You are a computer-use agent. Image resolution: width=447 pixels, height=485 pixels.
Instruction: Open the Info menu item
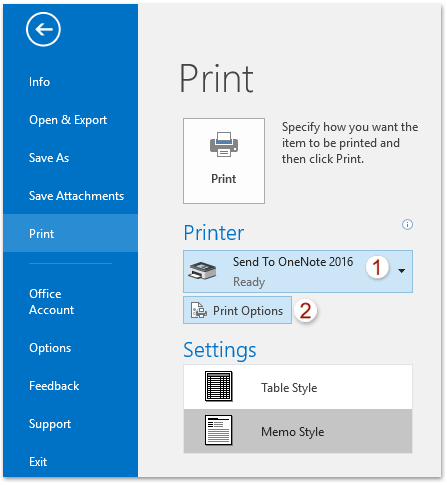[x=39, y=82]
